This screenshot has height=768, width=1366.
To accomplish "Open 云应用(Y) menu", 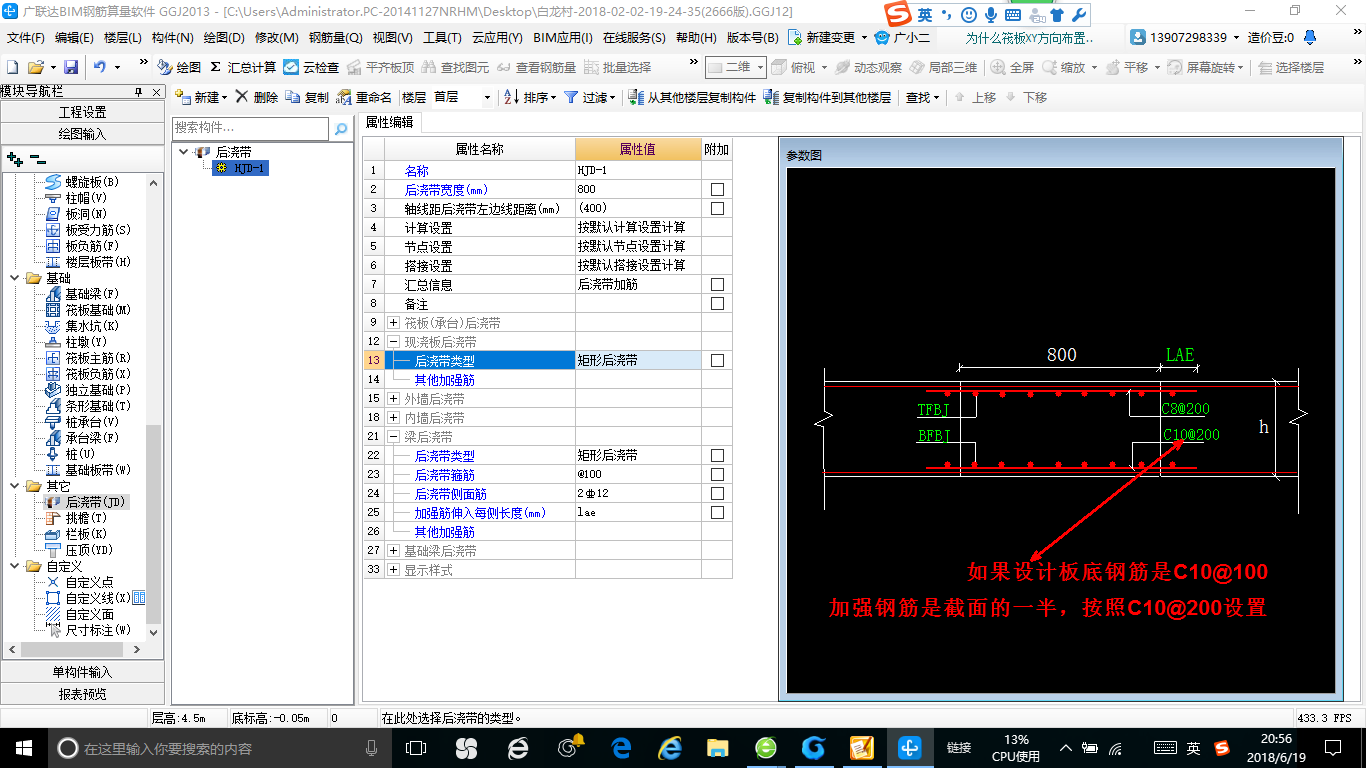I will 497,38.
